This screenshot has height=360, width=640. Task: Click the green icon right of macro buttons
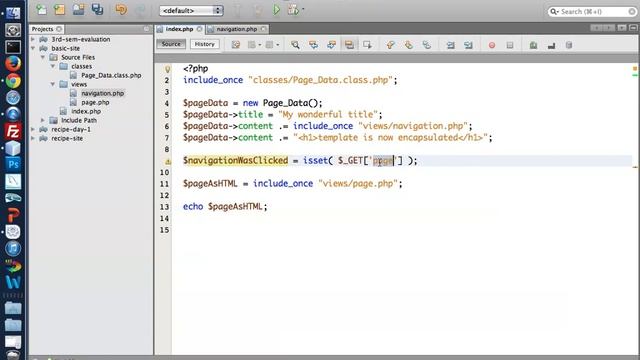click(533, 45)
